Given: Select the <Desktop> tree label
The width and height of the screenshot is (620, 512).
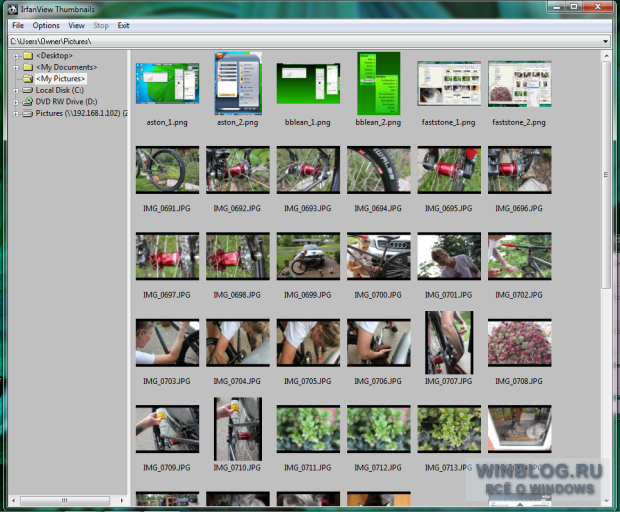Looking at the screenshot, I should point(54,55).
